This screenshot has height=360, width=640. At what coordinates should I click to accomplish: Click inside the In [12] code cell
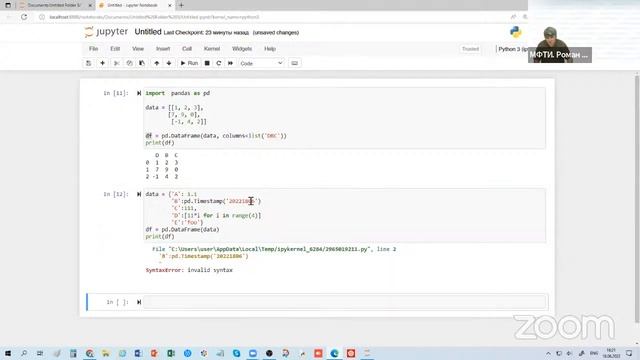pyautogui.click(x=344, y=216)
